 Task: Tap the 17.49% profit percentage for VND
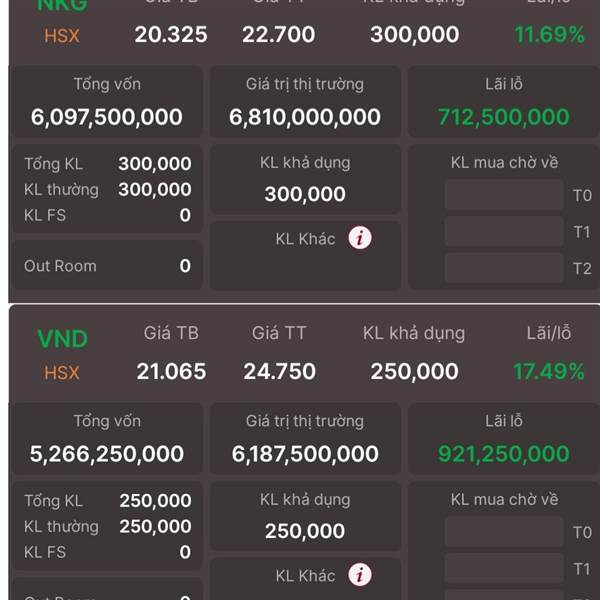[549, 372]
